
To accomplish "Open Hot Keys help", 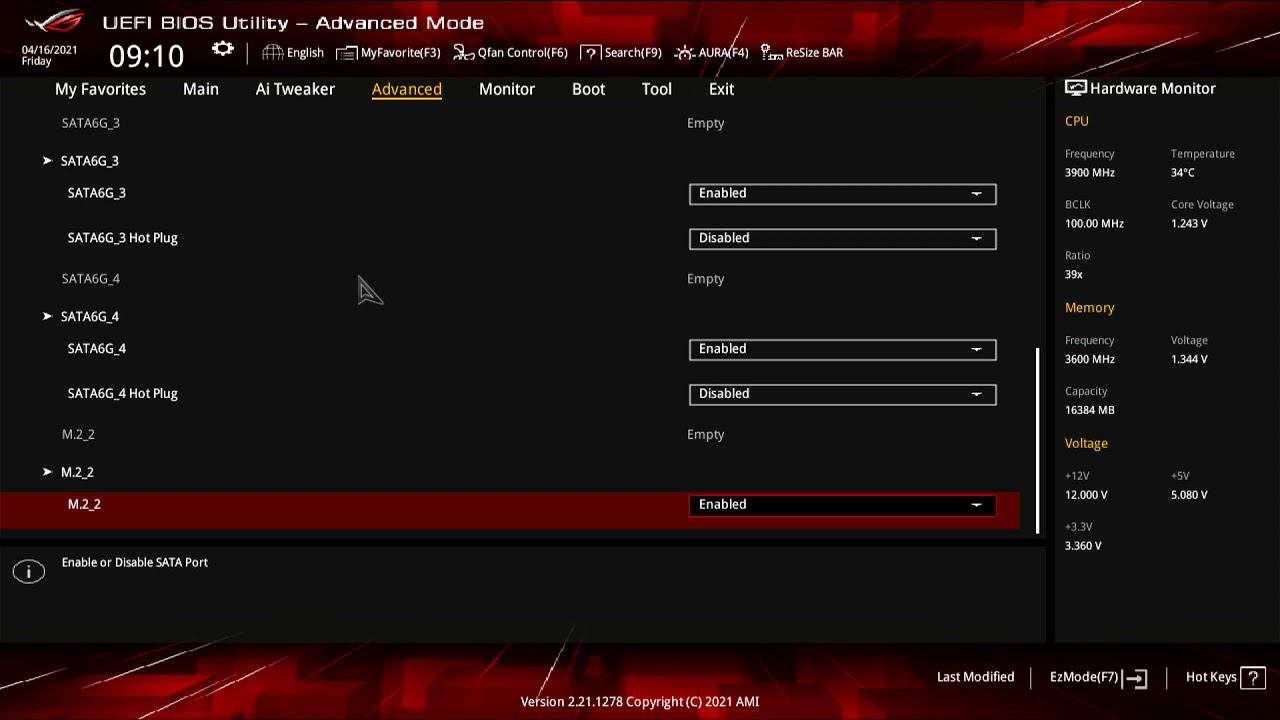I will 1211,677.
